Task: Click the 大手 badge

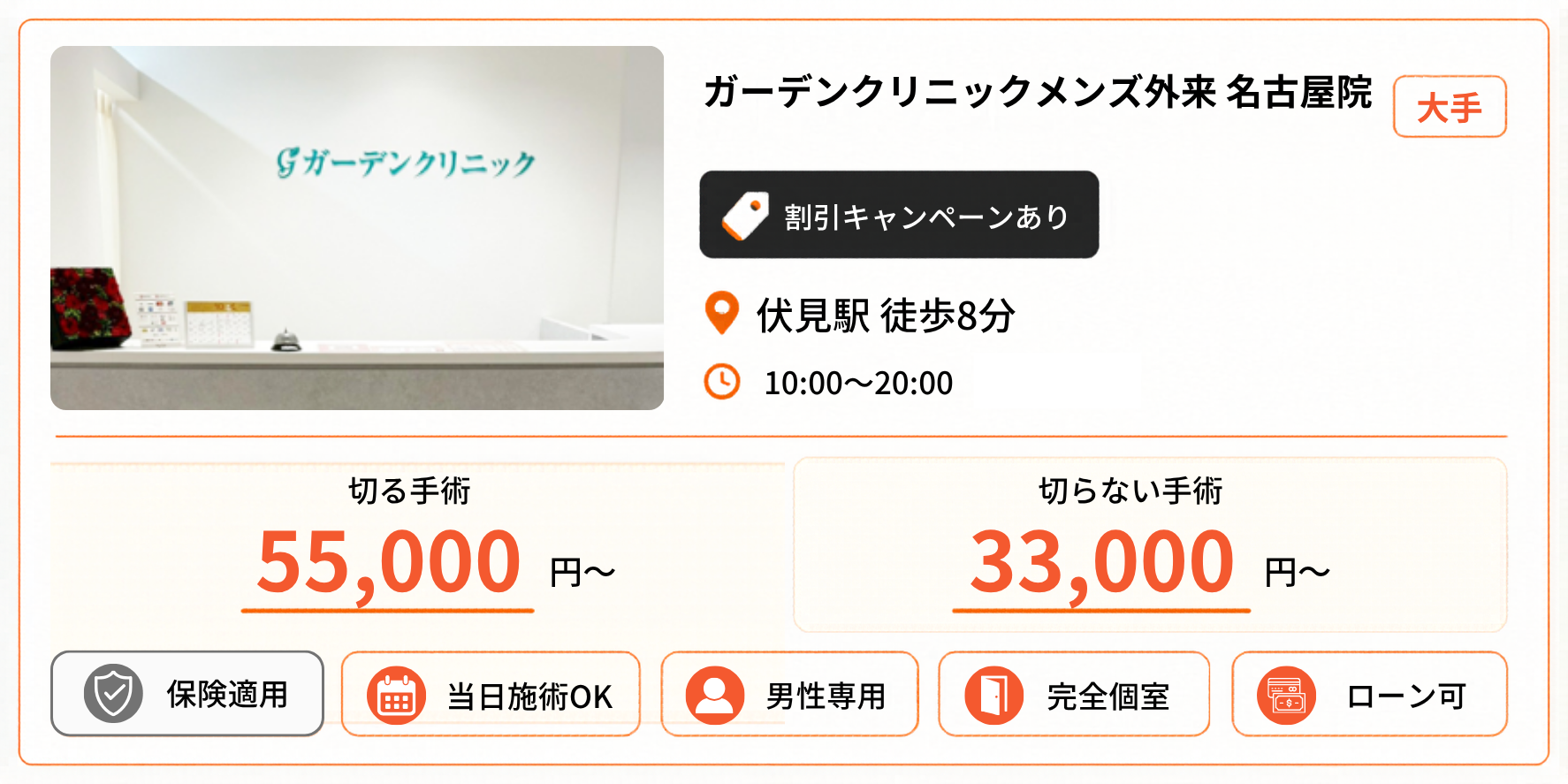Action: [x=1450, y=107]
